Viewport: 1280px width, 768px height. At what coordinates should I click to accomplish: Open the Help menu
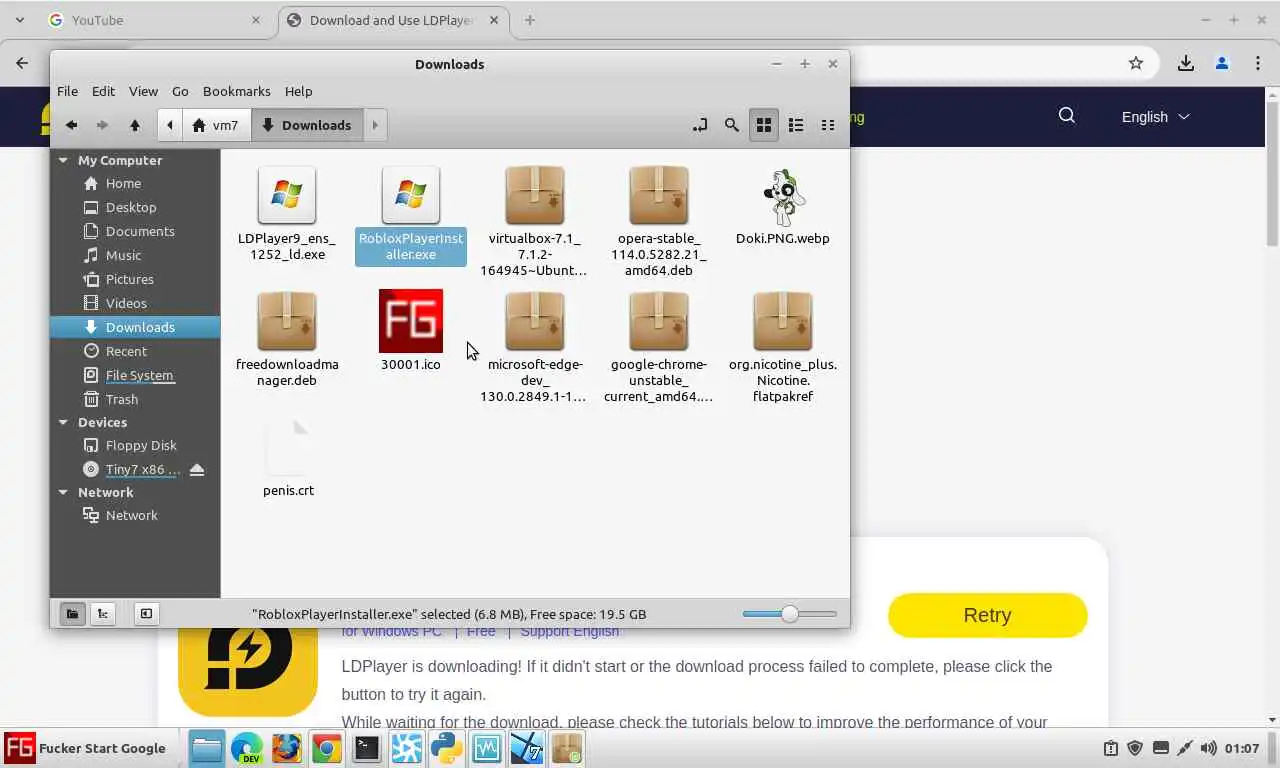298,91
